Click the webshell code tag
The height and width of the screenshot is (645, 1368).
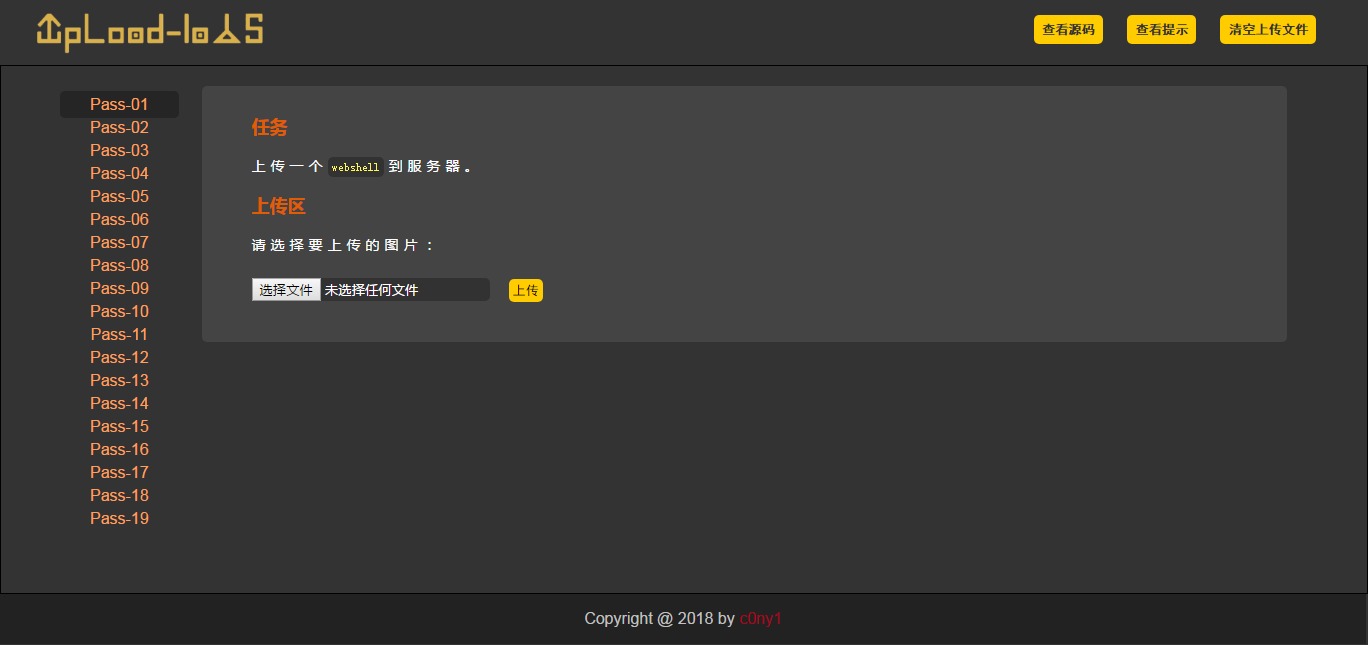pyautogui.click(x=356, y=167)
